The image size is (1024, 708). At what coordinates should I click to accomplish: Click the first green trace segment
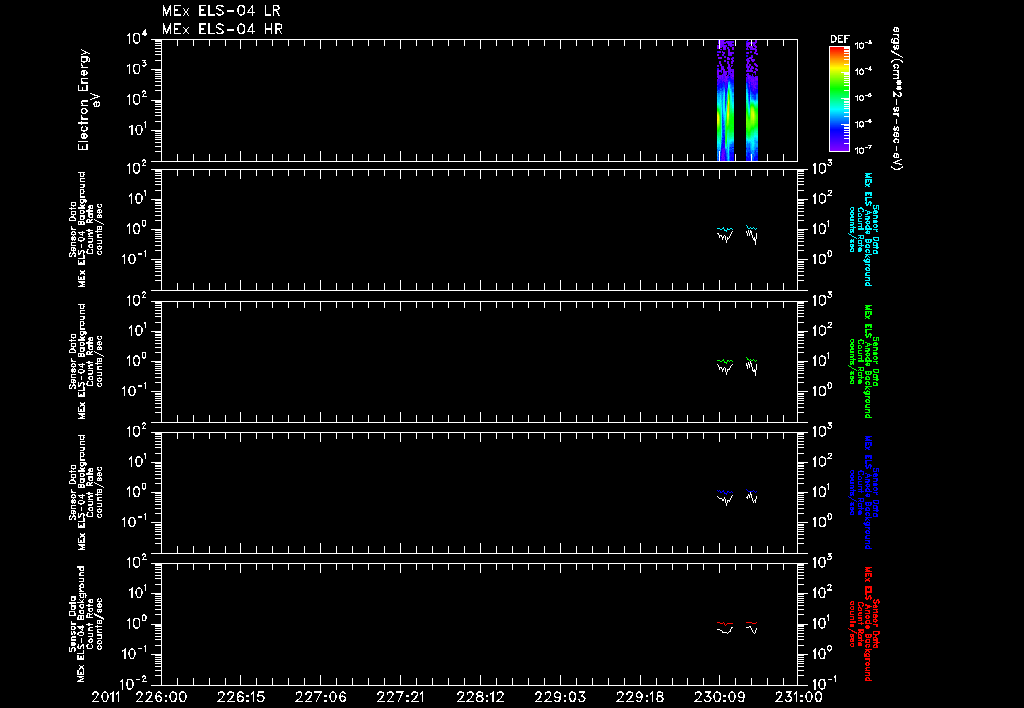[725, 361]
